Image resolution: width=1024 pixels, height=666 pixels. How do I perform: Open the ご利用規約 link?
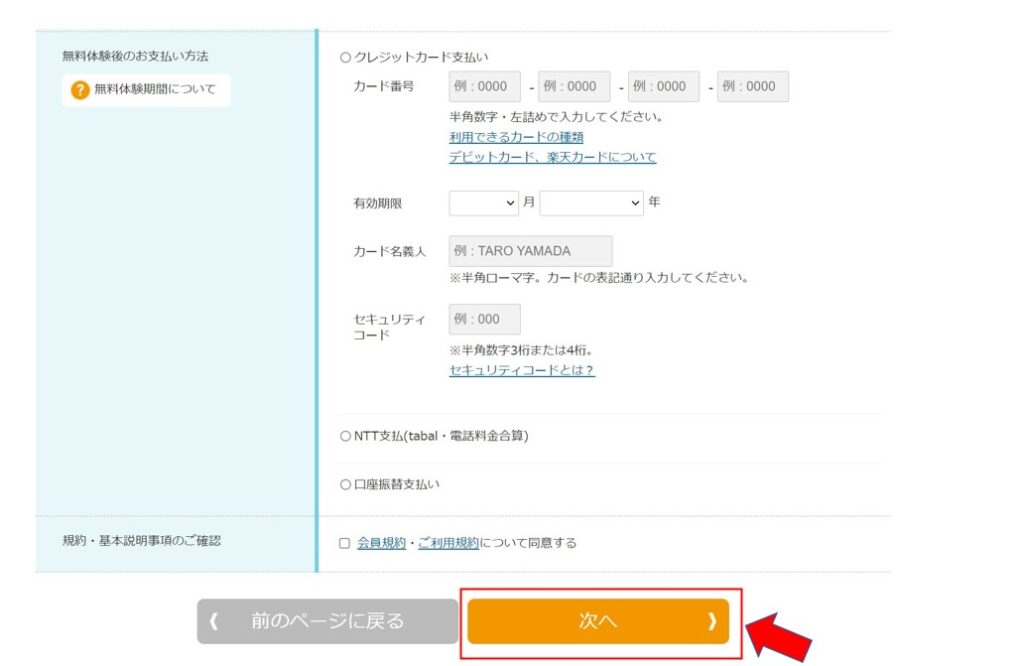pos(448,543)
